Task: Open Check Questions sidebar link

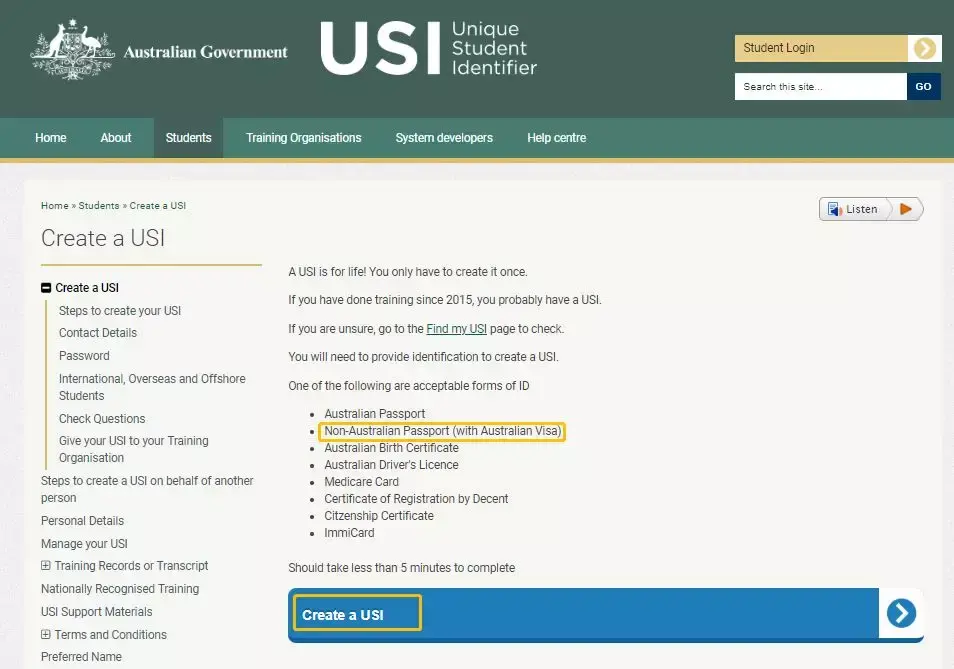Action: point(102,418)
